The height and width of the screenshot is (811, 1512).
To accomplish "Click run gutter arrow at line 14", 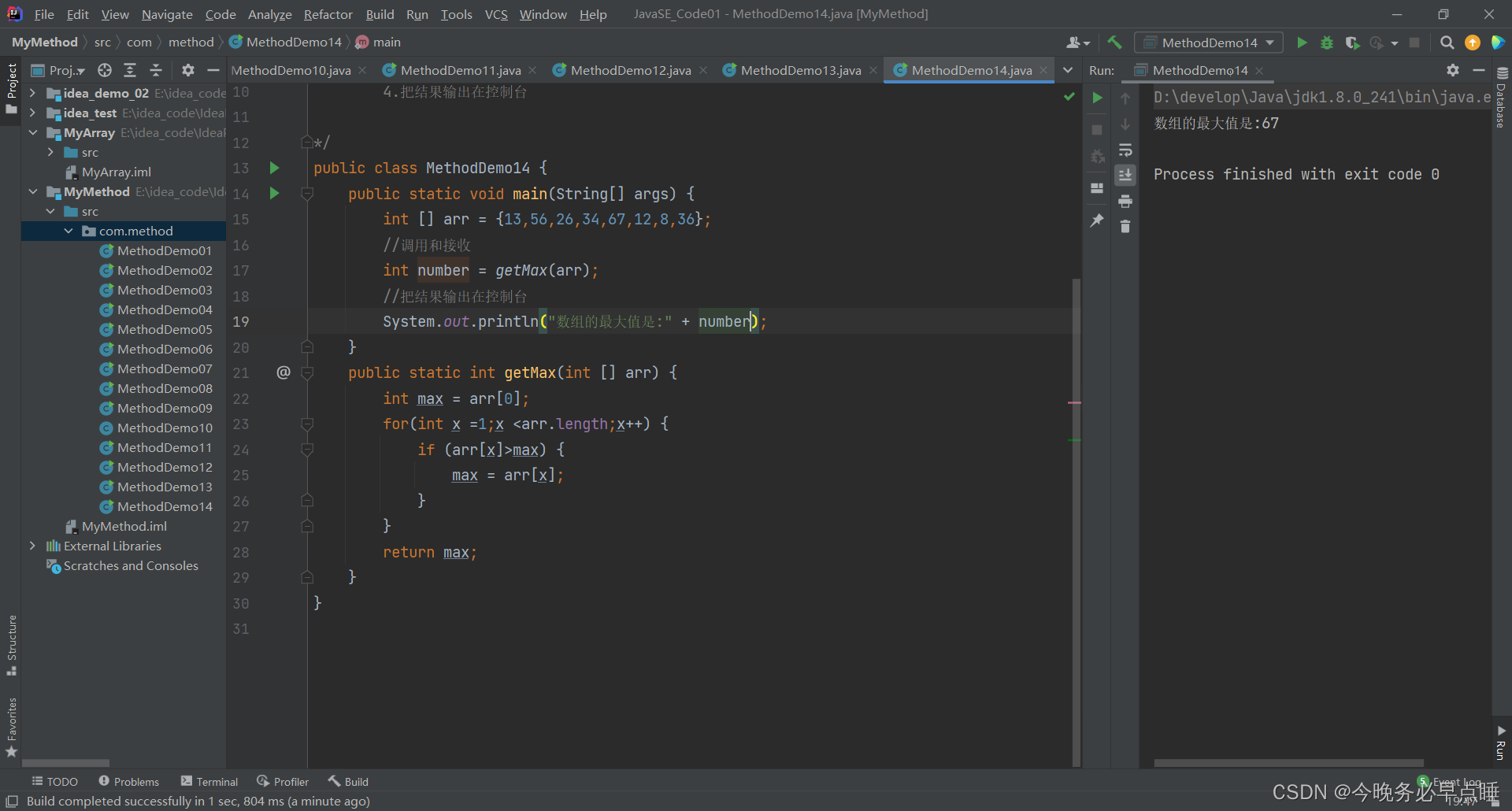I will [274, 193].
